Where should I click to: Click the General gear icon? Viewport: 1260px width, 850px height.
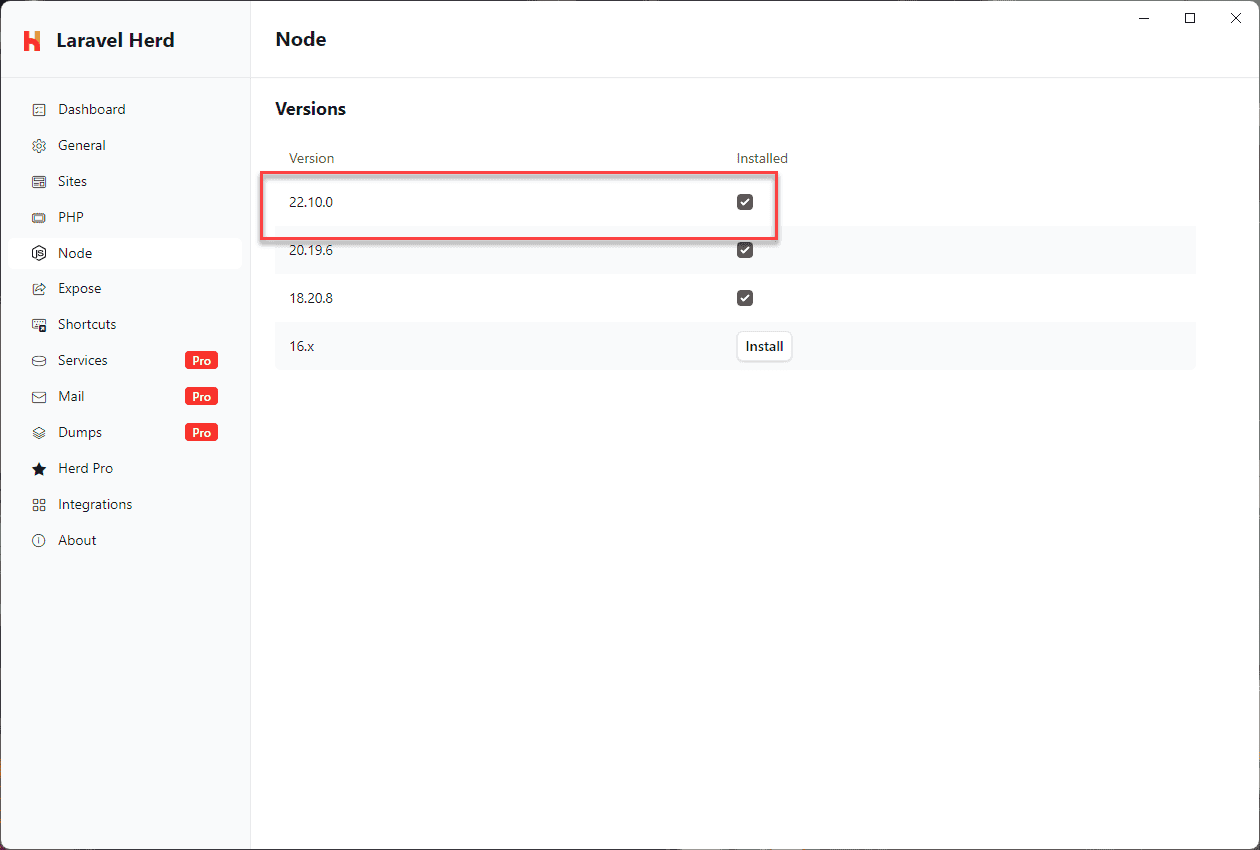click(39, 146)
